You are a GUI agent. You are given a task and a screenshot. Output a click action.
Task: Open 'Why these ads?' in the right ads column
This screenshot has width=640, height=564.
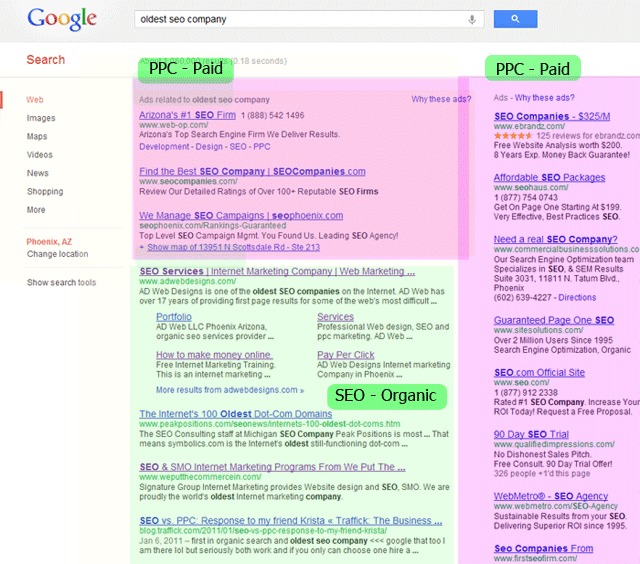544,98
